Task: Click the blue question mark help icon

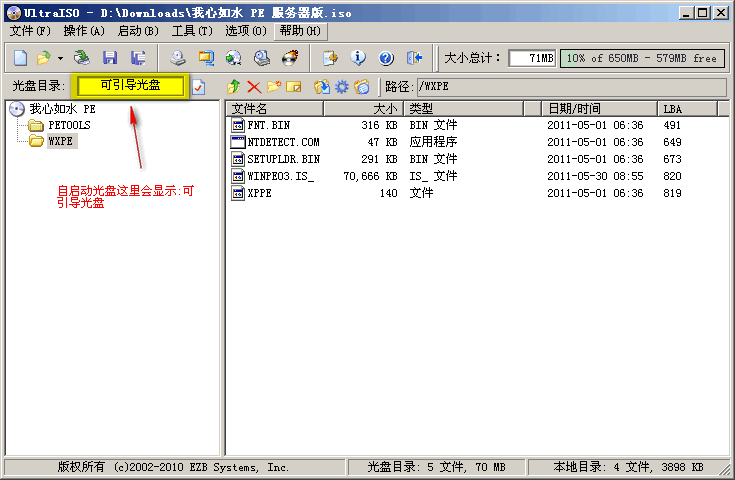Action: (x=386, y=58)
